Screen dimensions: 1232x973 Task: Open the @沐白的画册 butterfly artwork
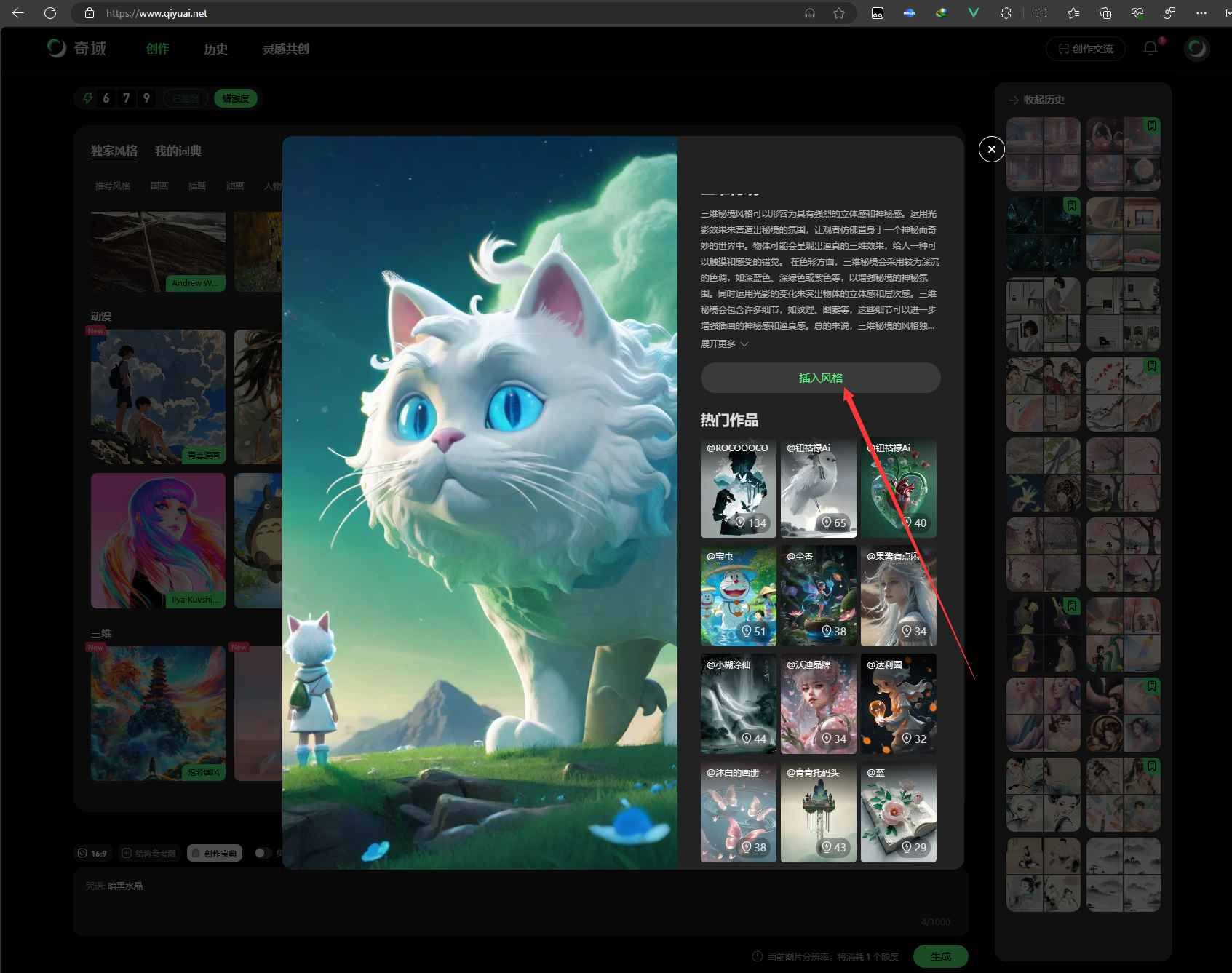[738, 812]
